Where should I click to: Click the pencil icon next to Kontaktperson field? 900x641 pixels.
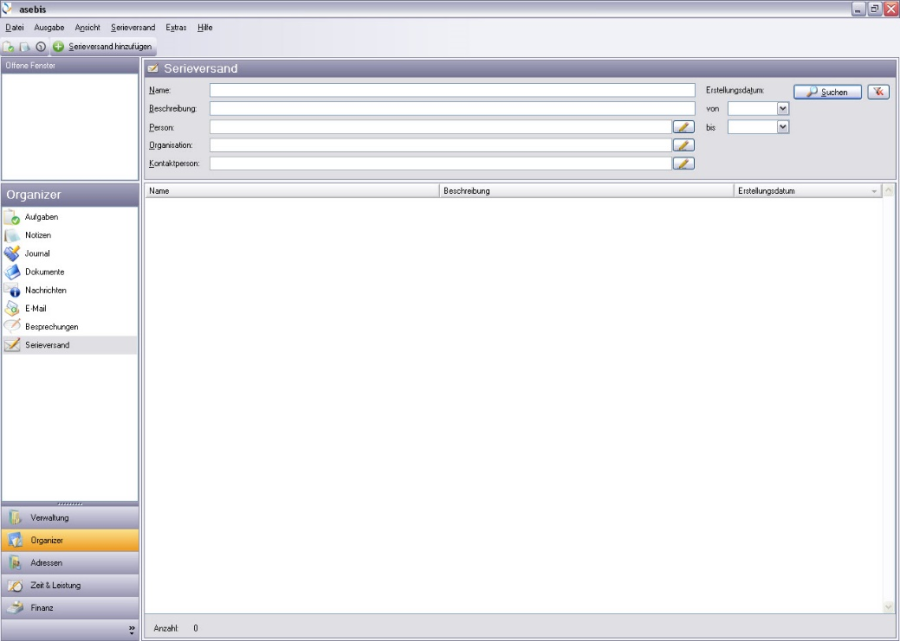click(x=683, y=163)
